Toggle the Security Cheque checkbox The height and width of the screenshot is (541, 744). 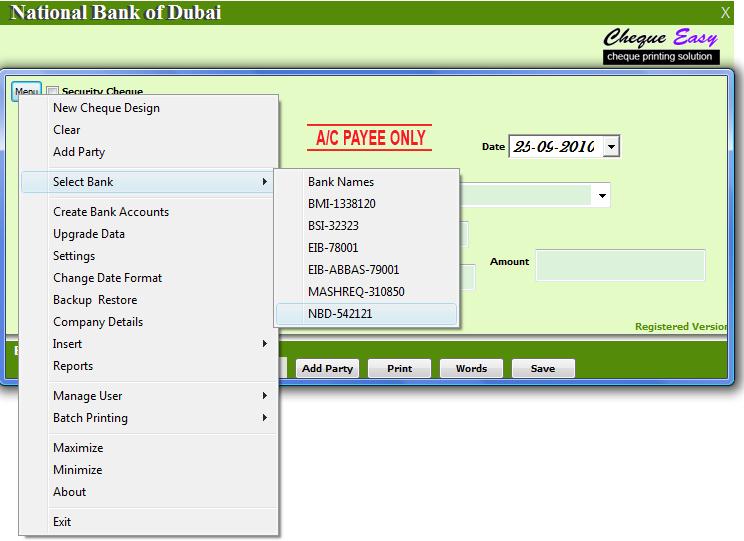coord(52,91)
